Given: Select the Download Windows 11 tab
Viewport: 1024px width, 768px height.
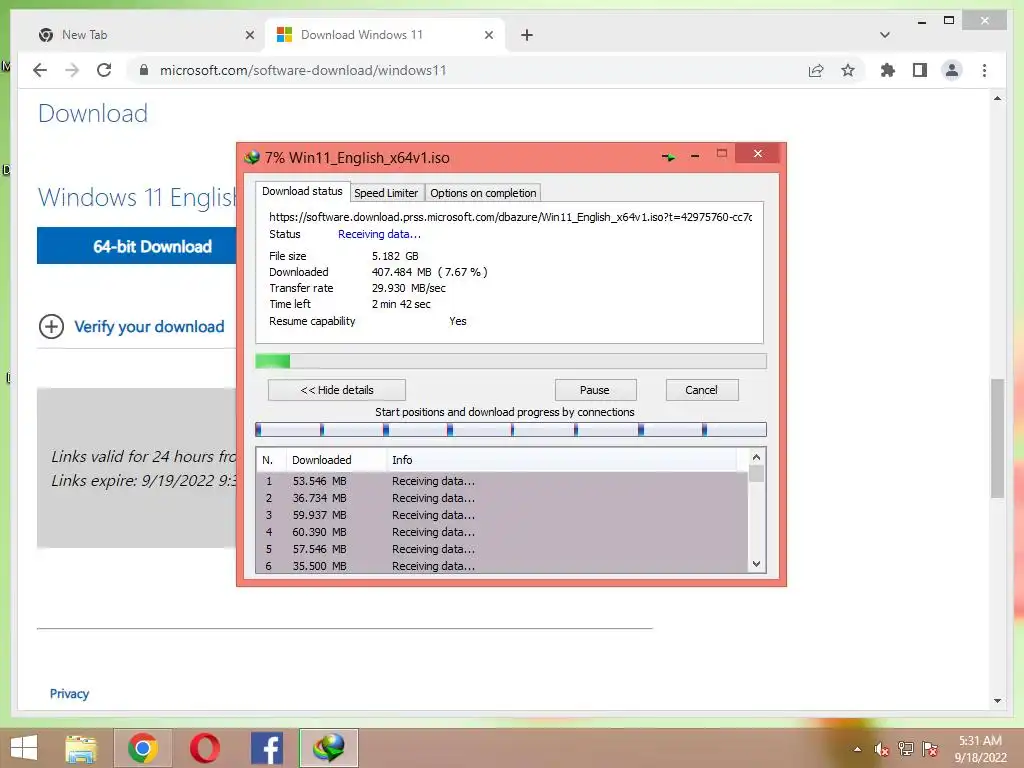Looking at the screenshot, I should (385, 35).
